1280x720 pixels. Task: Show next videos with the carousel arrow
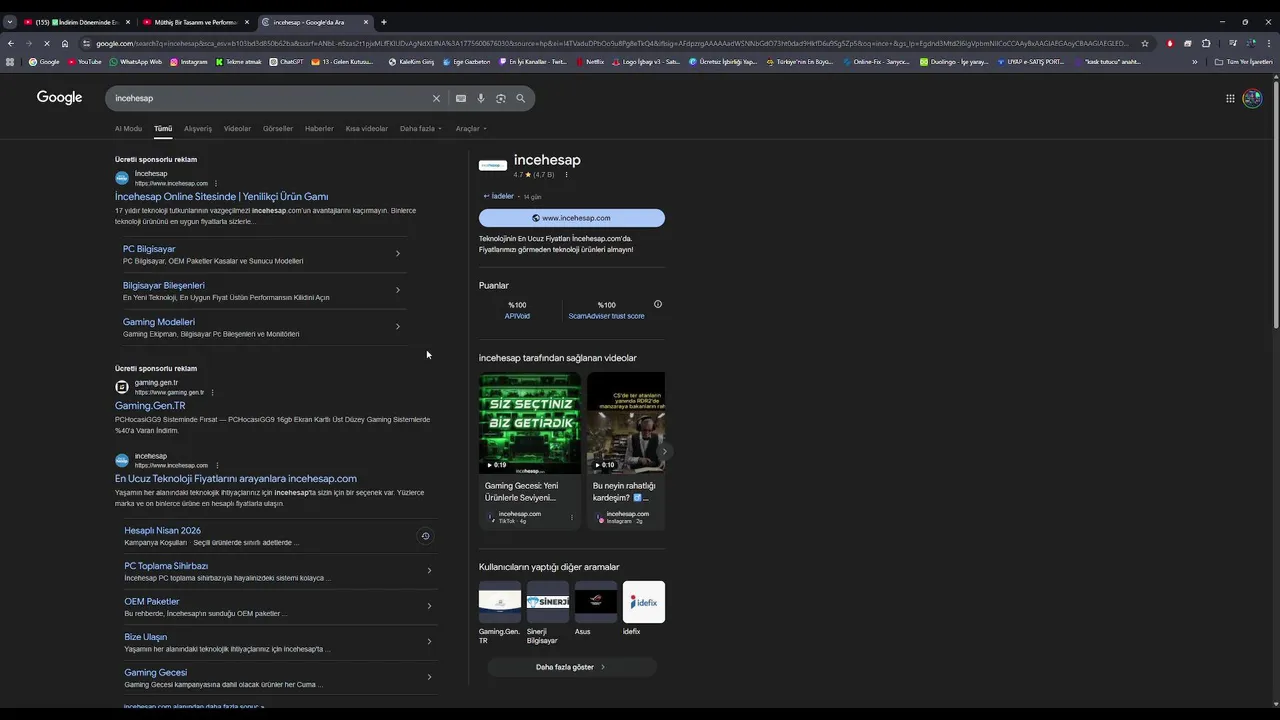click(664, 451)
